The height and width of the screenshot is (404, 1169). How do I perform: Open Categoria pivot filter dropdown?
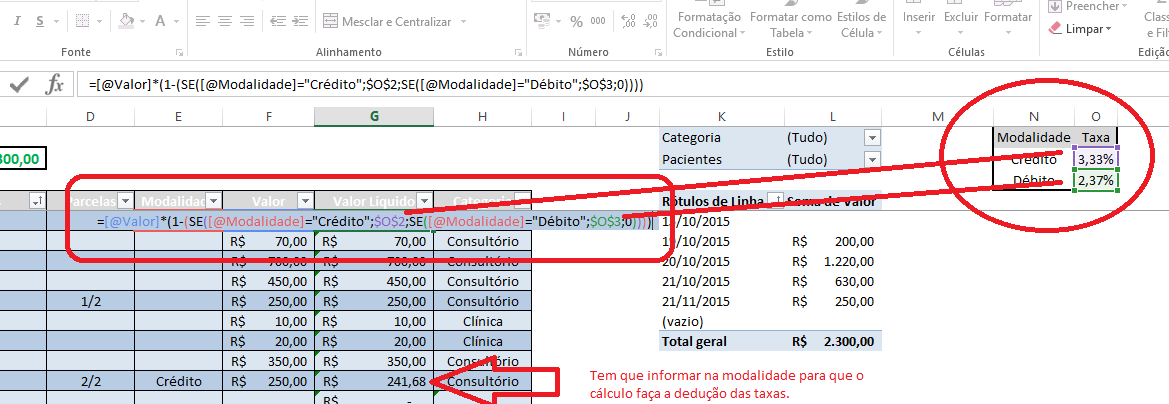click(873, 138)
